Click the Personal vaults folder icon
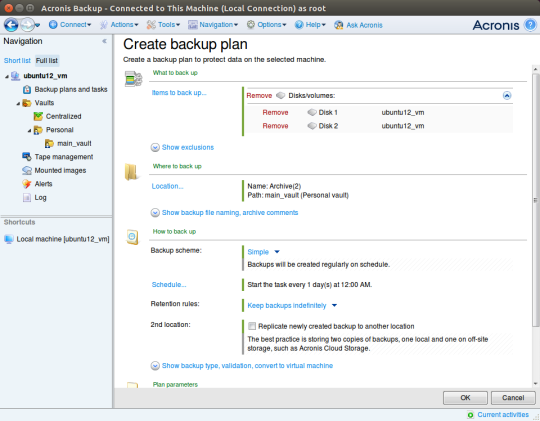The height and width of the screenshot is (421, 540). [x=38, y=130]
